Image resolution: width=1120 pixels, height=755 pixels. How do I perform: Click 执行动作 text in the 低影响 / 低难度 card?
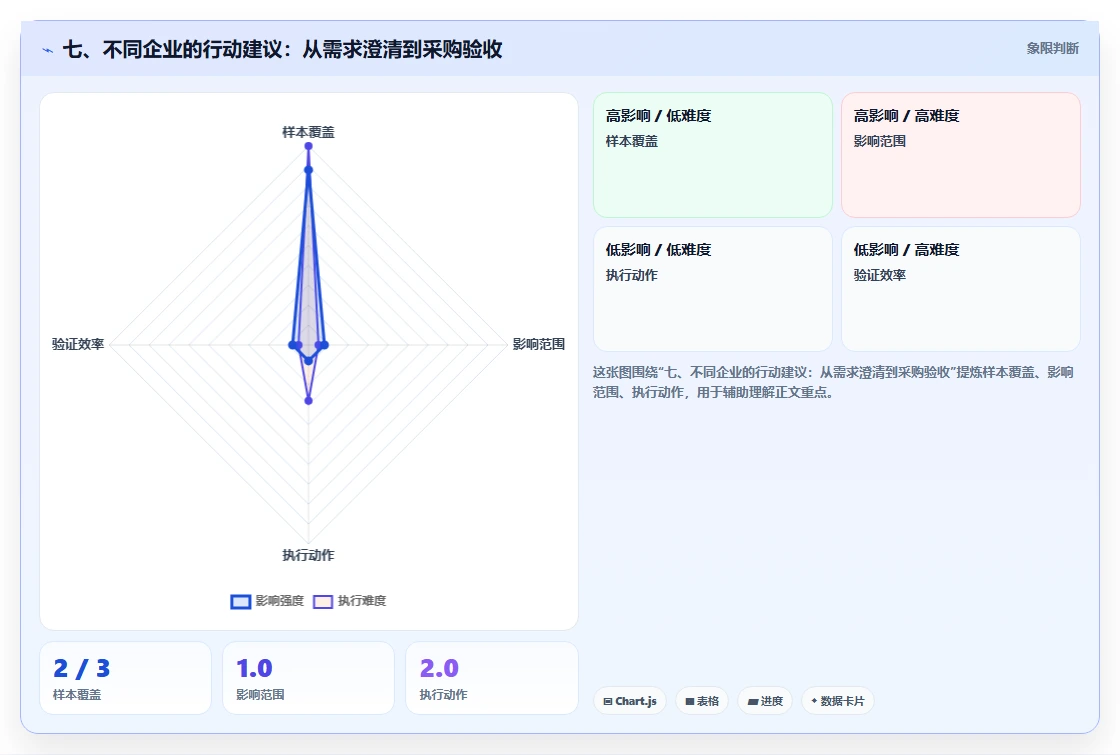pos(632,275)
